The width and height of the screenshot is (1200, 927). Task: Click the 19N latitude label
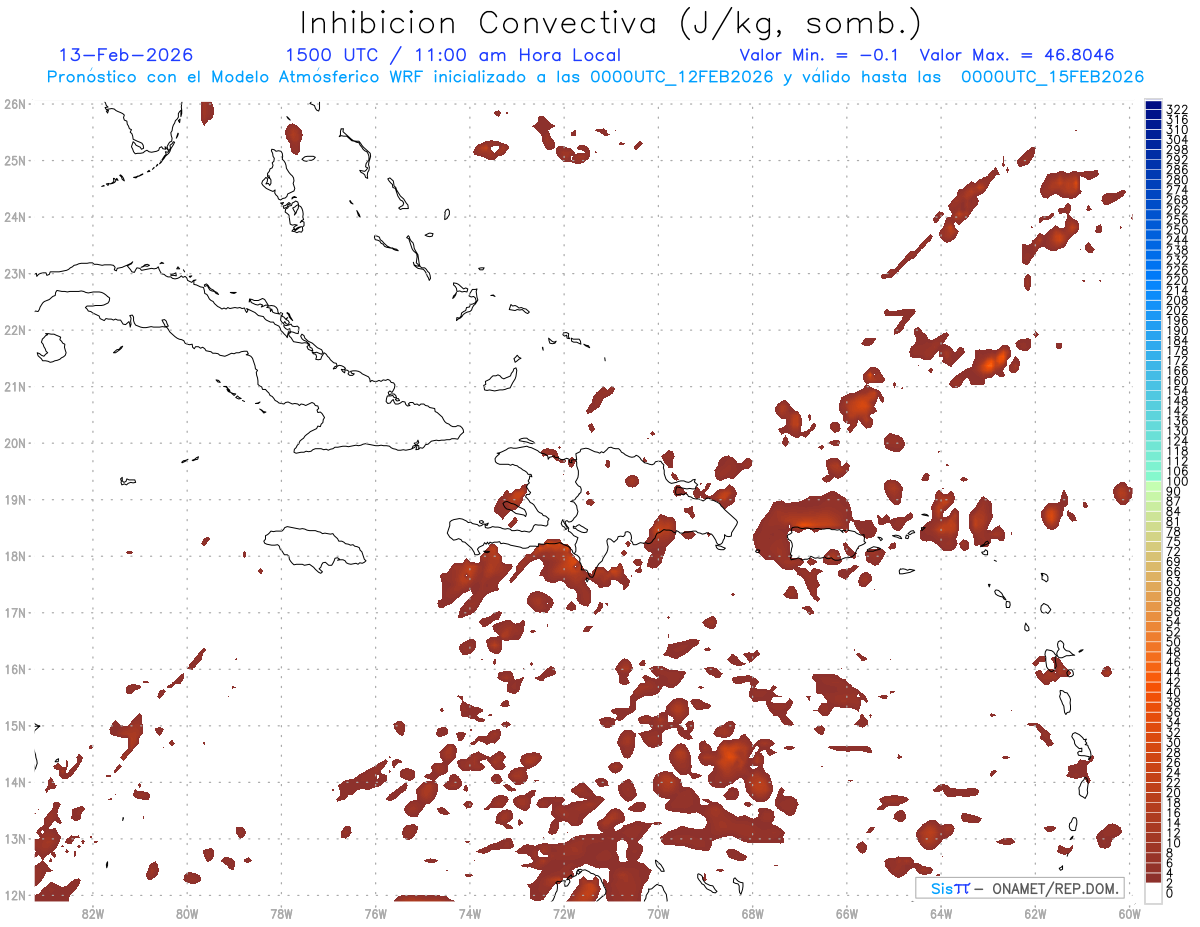(x=15, y=499)
